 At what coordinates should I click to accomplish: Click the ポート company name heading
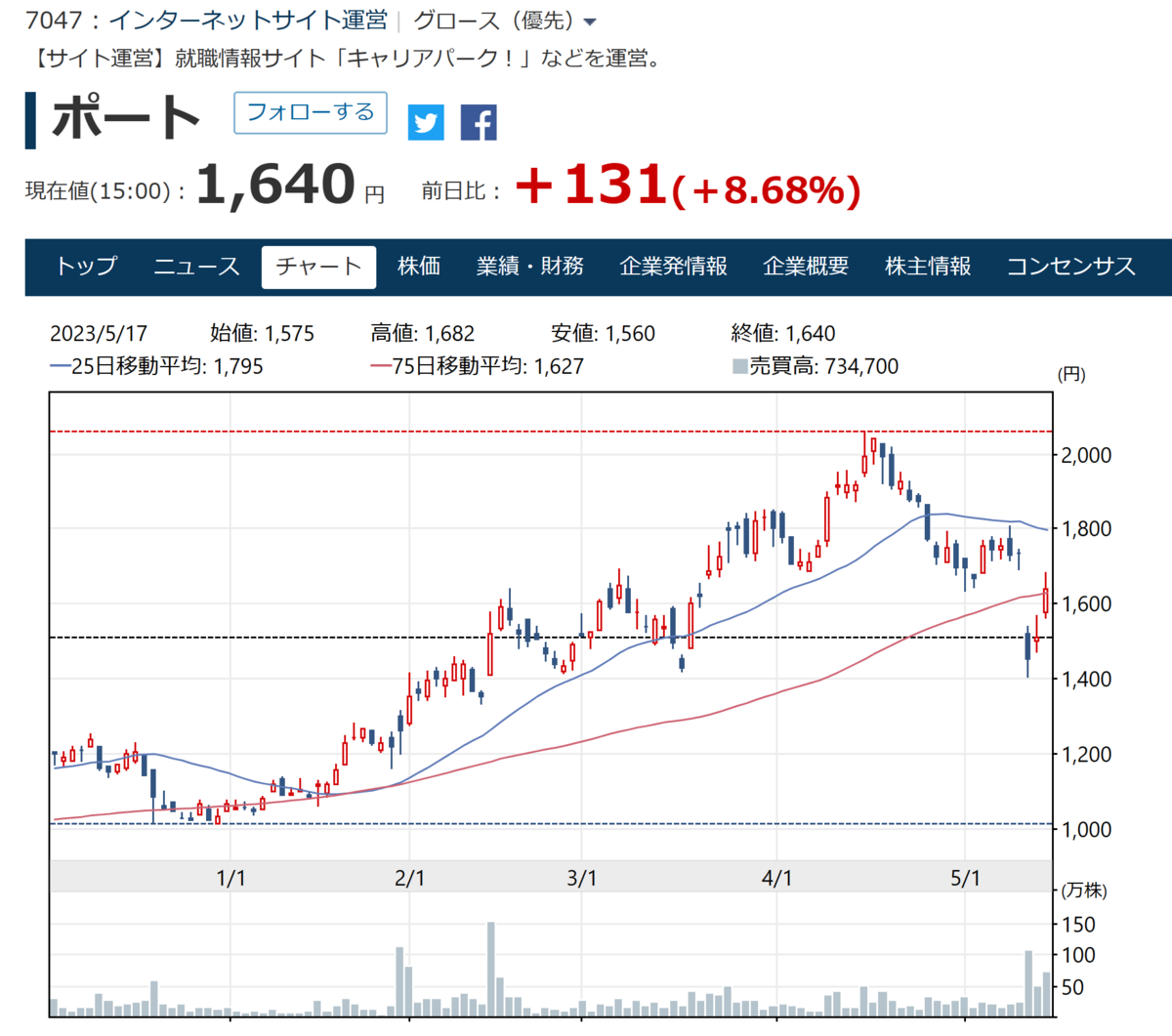(127, 118)
